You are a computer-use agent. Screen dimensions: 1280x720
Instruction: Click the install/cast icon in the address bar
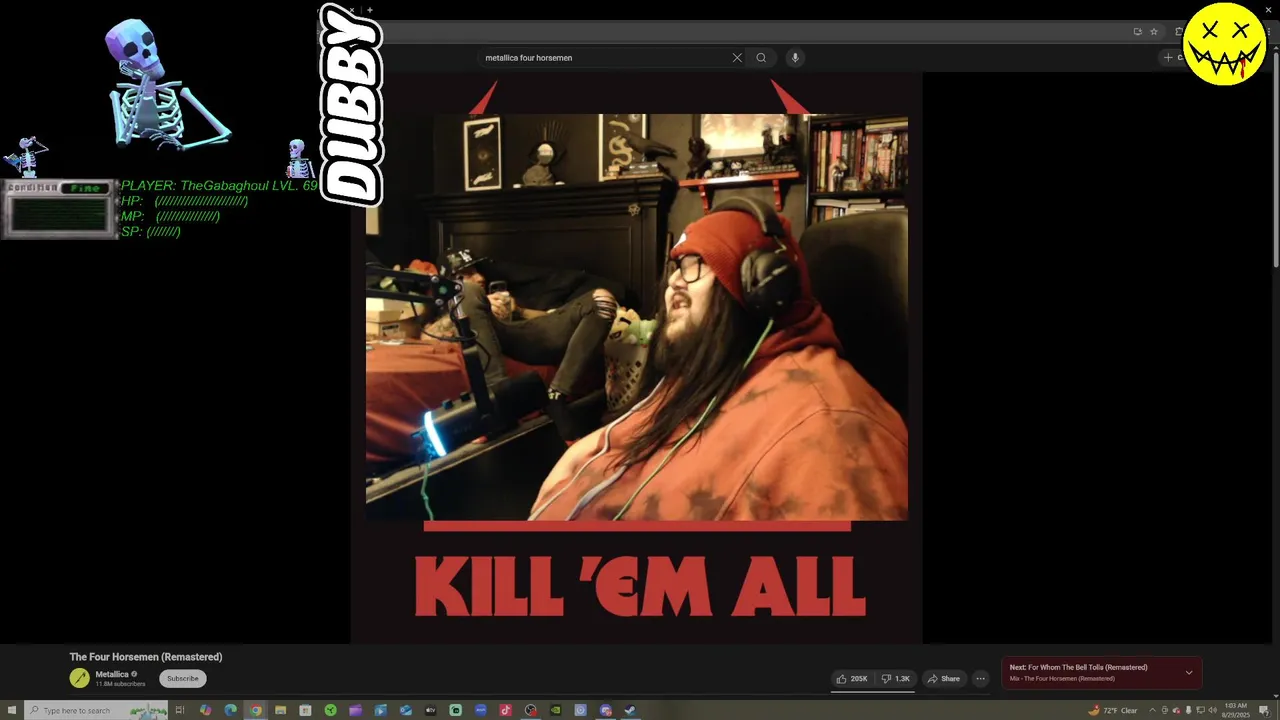1137,32
